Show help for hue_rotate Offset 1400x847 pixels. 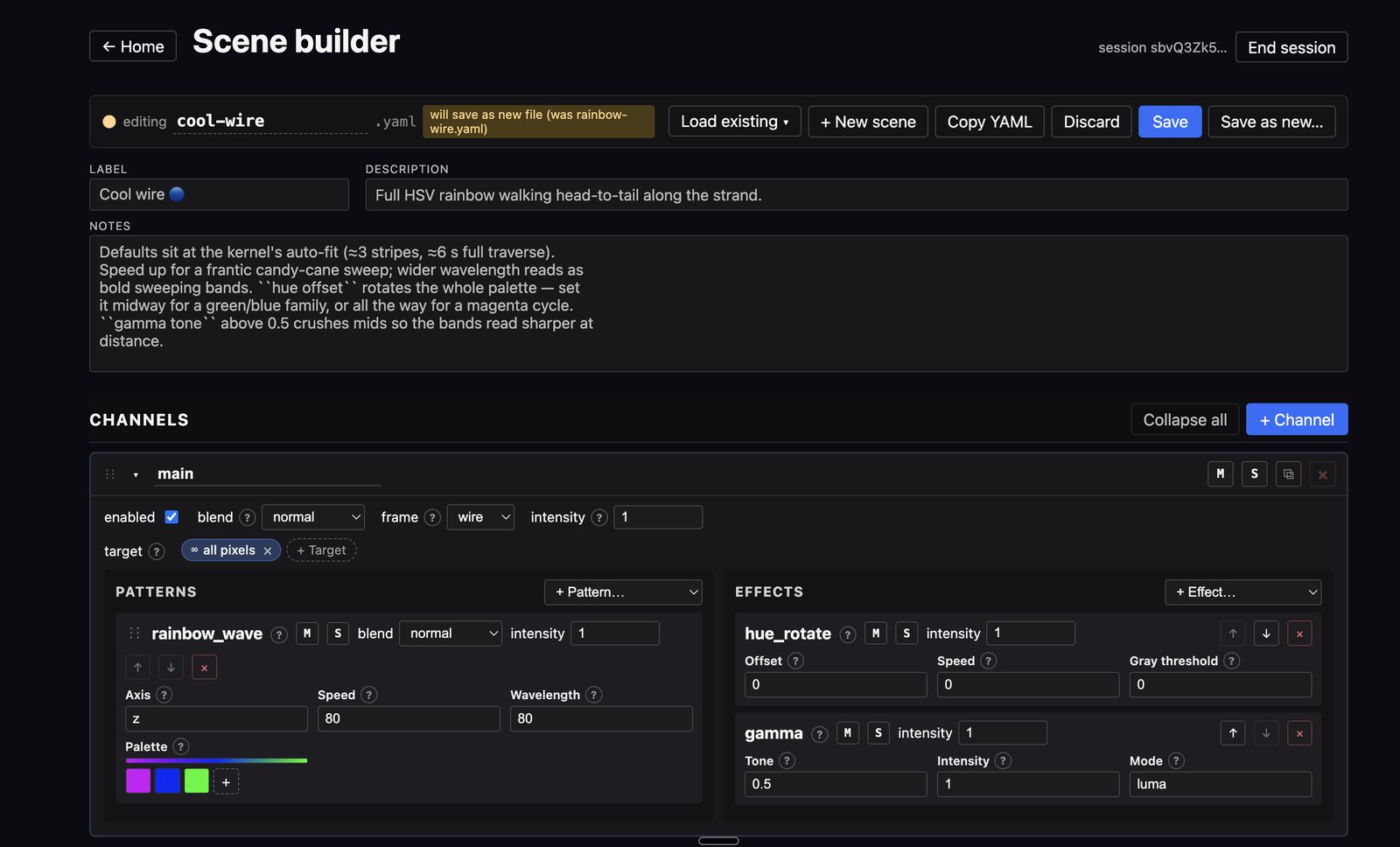tap(795, 661)
